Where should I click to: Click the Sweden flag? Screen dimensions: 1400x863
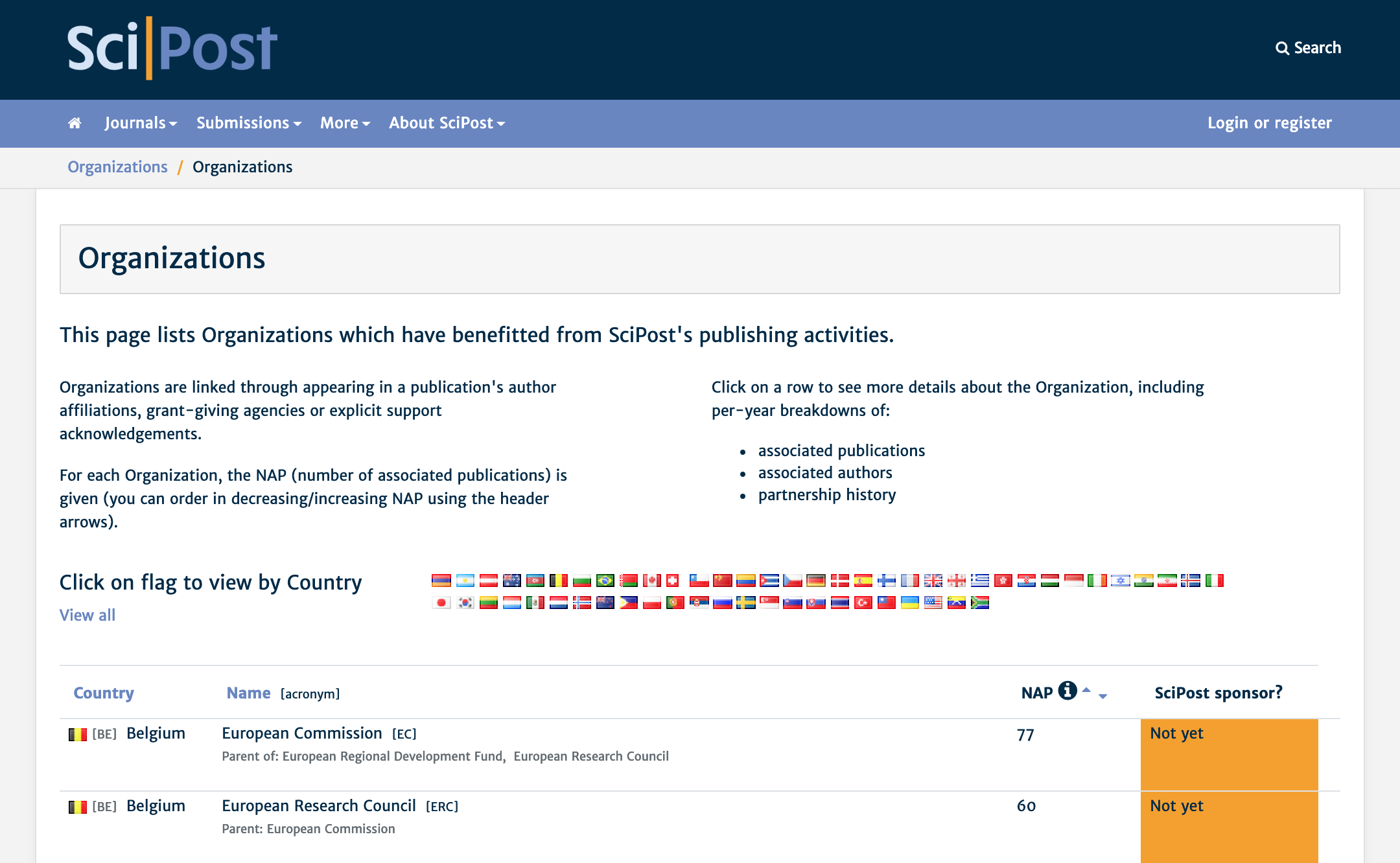pyautogui.click(x=746, y=603)
